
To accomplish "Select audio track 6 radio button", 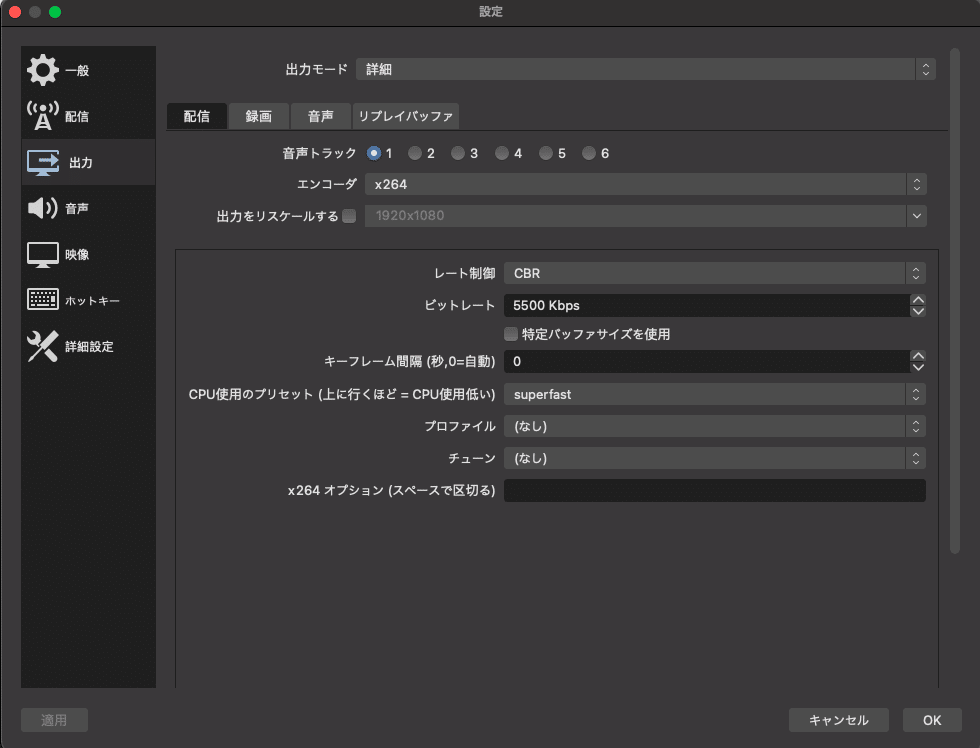I will point(589,153).
